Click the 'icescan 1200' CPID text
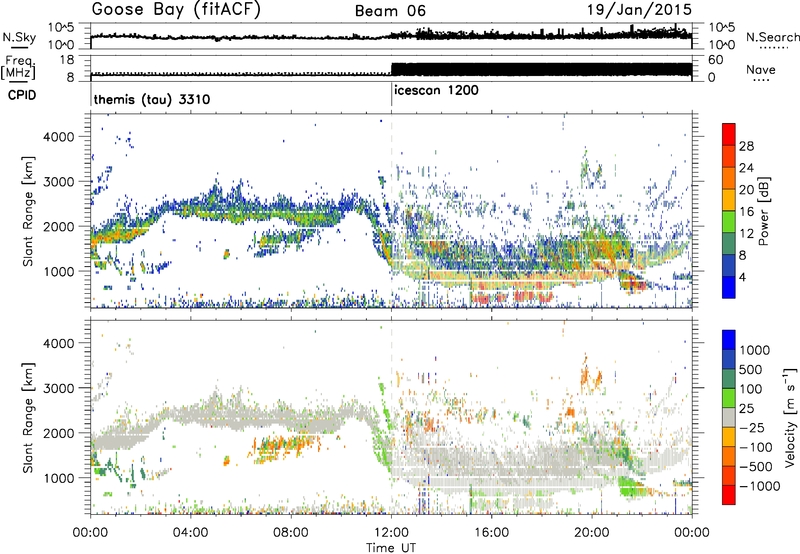The width and height of the screenshot is (800, 554). coord(436,91)
